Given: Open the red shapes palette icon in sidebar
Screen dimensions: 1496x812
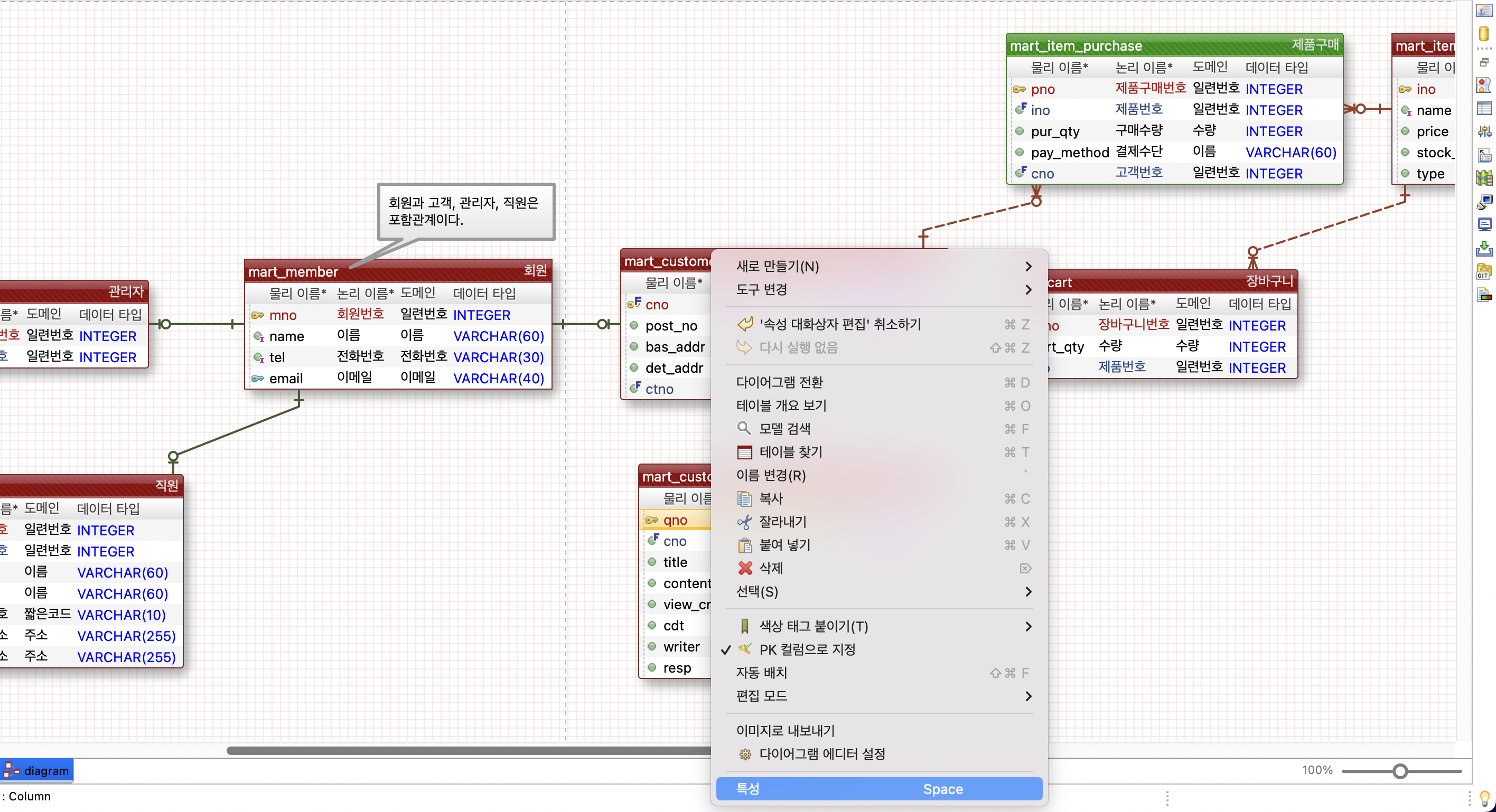Looking at the screenshot, I should coord(1484,86).
